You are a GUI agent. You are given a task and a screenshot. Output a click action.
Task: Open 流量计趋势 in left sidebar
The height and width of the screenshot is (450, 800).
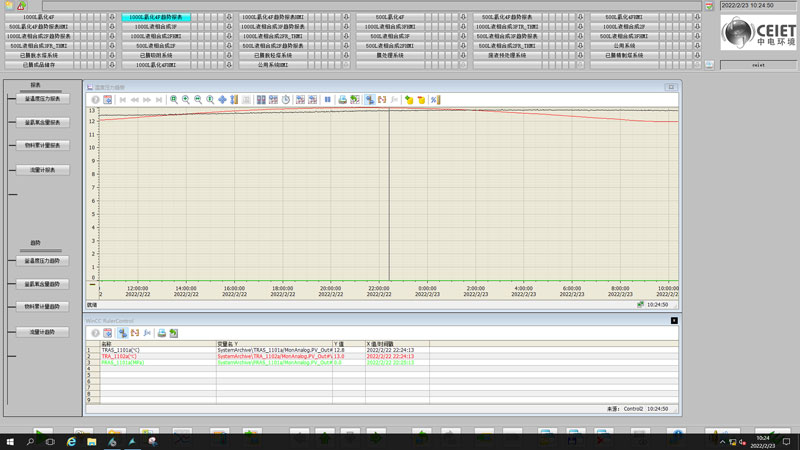coord(42,332)
